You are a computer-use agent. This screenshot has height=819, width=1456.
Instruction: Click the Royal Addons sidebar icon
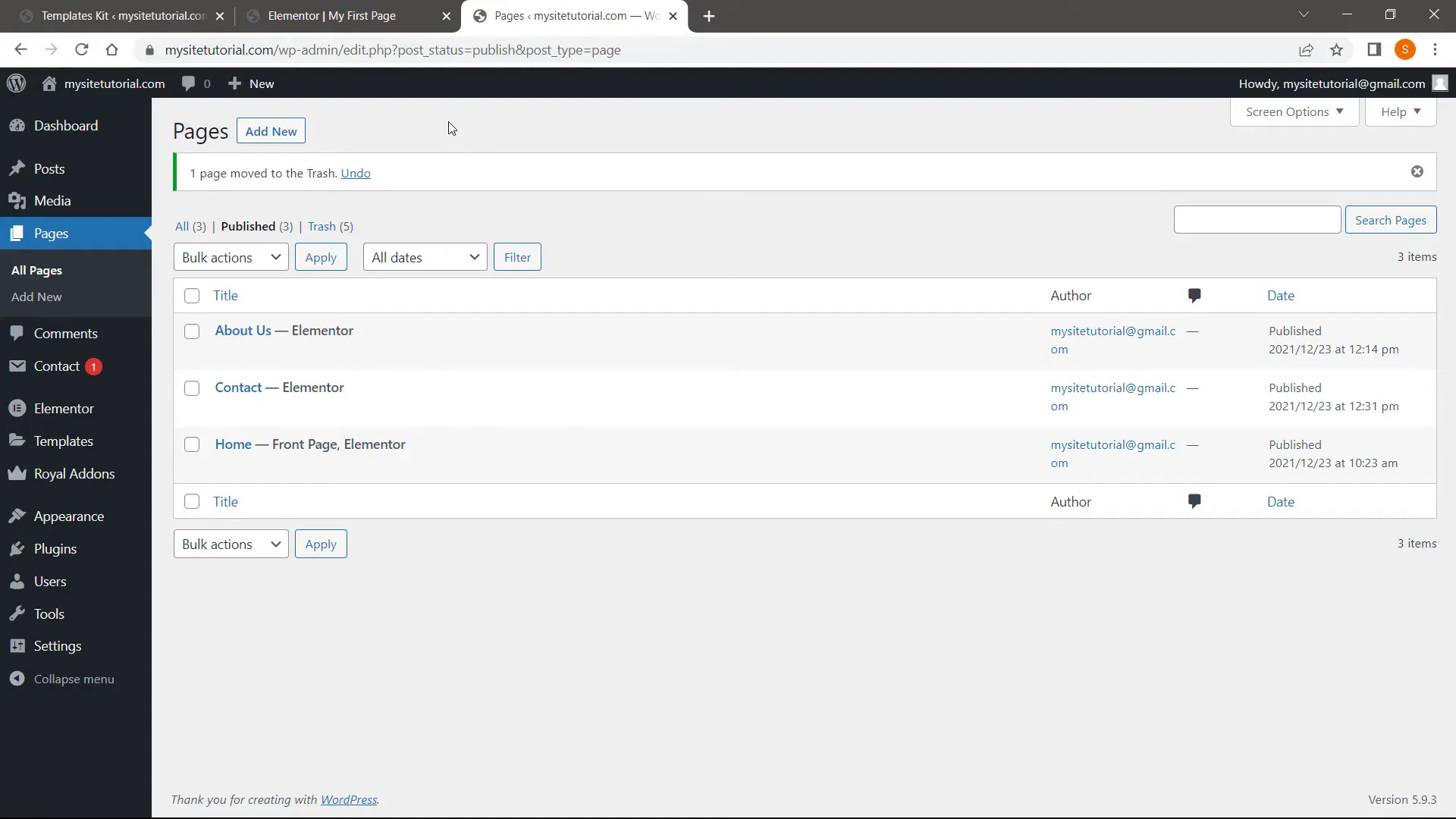[x=17, y=473]
